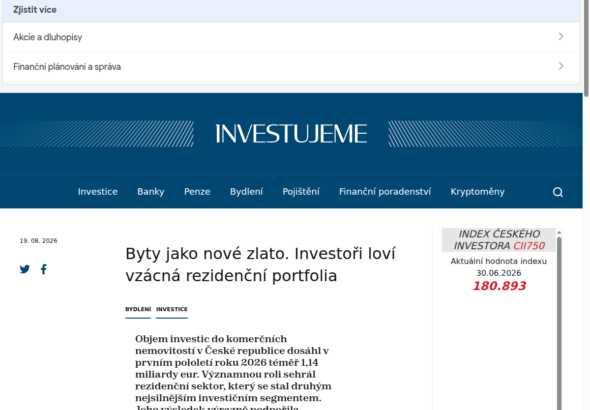Image resolution: width=590 pixels, height=410 pixels.
Task: Open the Investice menu item
Action: [98, 192]
